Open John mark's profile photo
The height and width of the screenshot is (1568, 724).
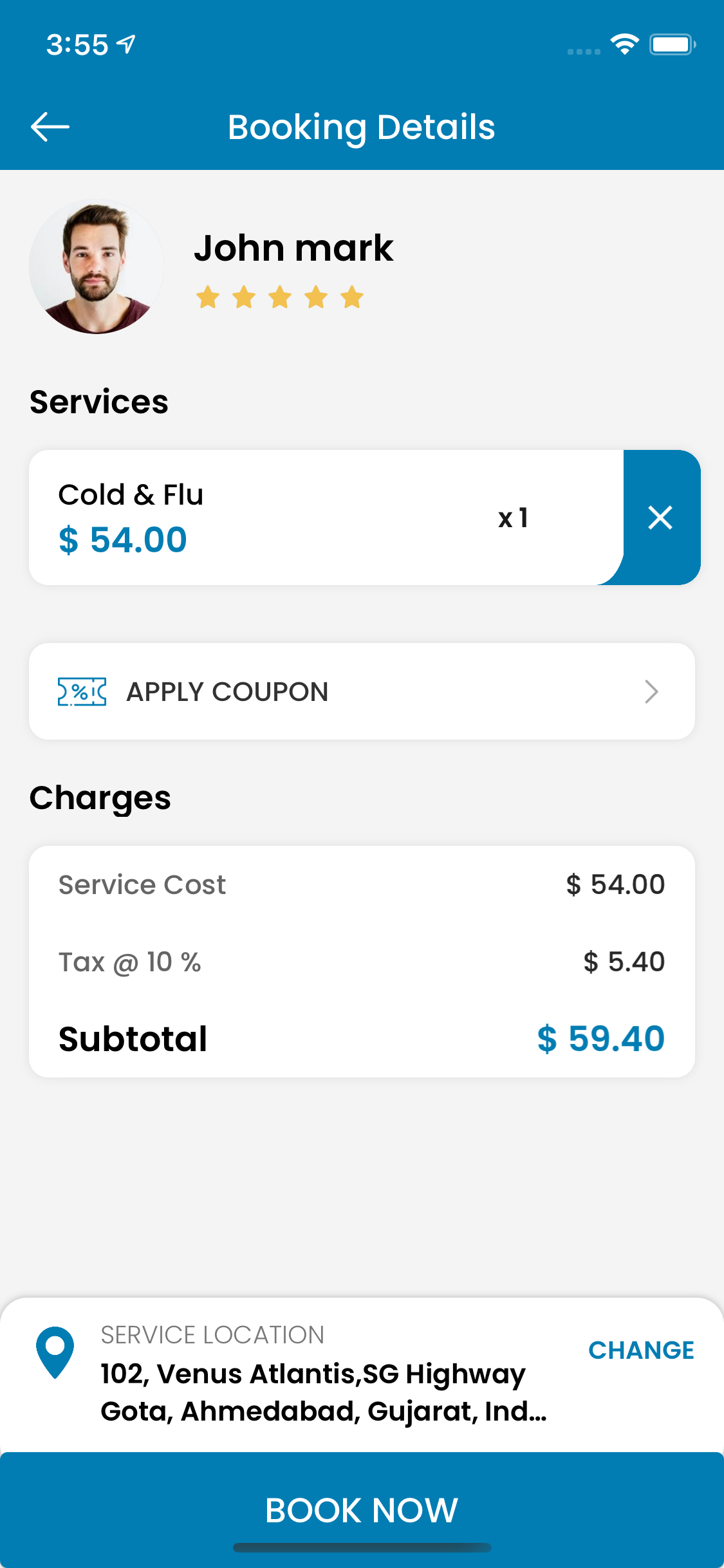[96, 266]
